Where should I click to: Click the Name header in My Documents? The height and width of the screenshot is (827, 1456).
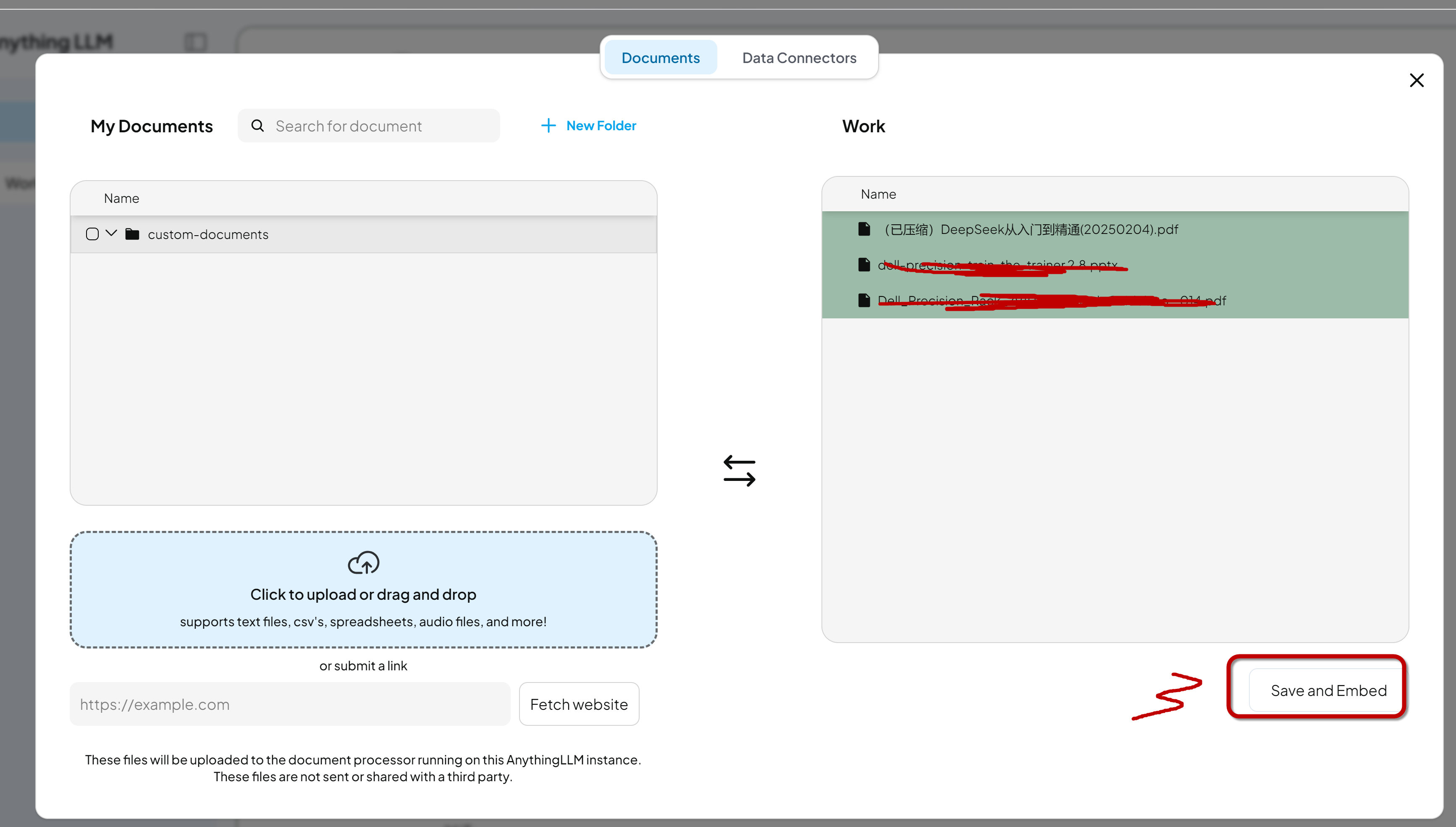pyautogui.click(x=121, y=198)
